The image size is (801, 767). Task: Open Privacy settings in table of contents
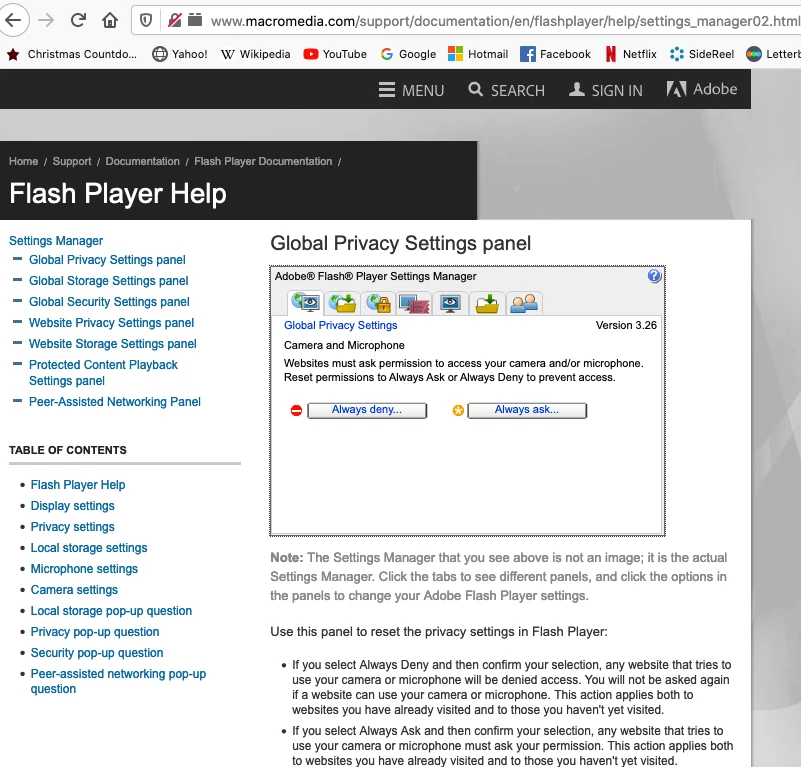73,526
